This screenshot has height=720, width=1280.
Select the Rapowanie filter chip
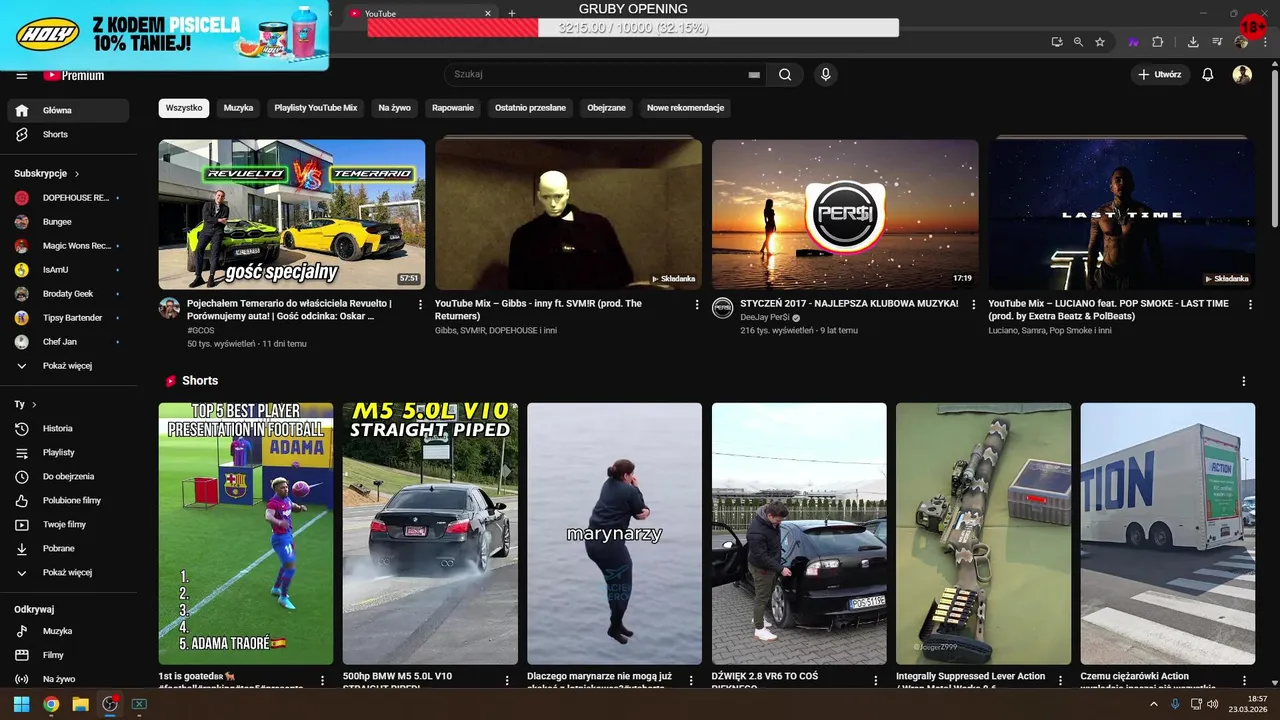(453, 108)
